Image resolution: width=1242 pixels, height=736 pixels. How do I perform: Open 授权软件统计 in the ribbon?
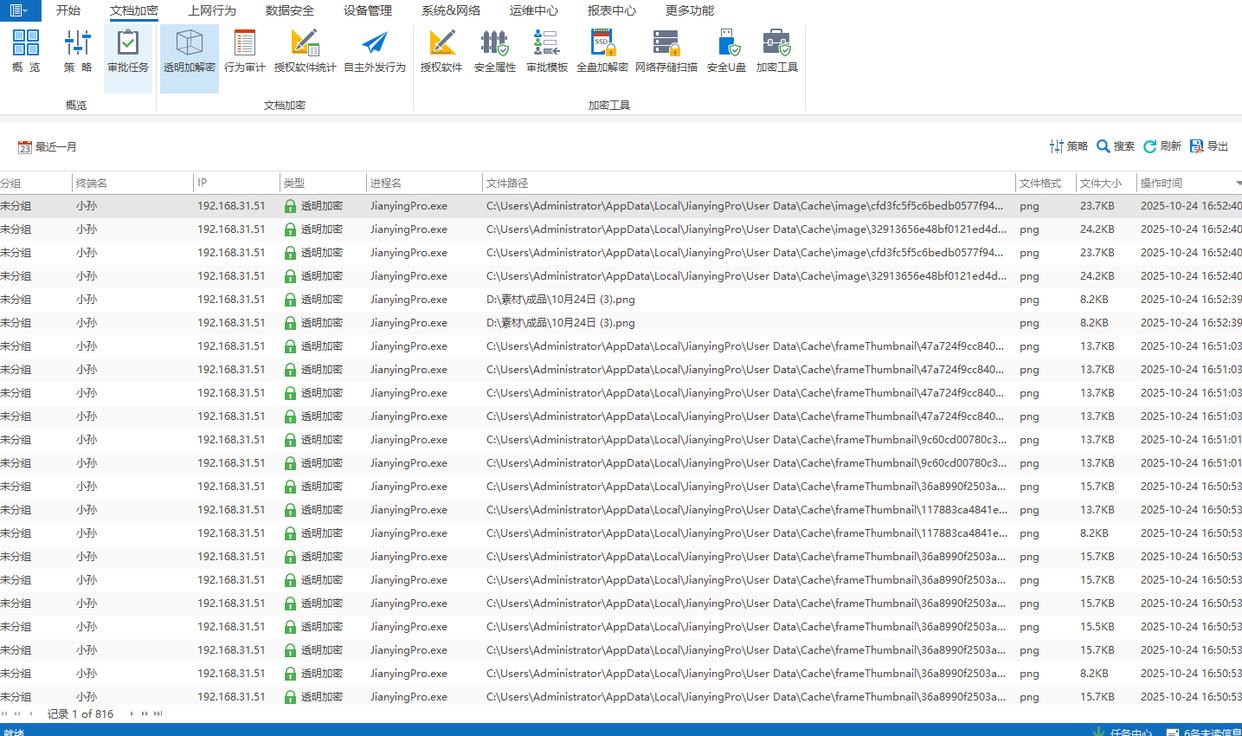(305, 50)
